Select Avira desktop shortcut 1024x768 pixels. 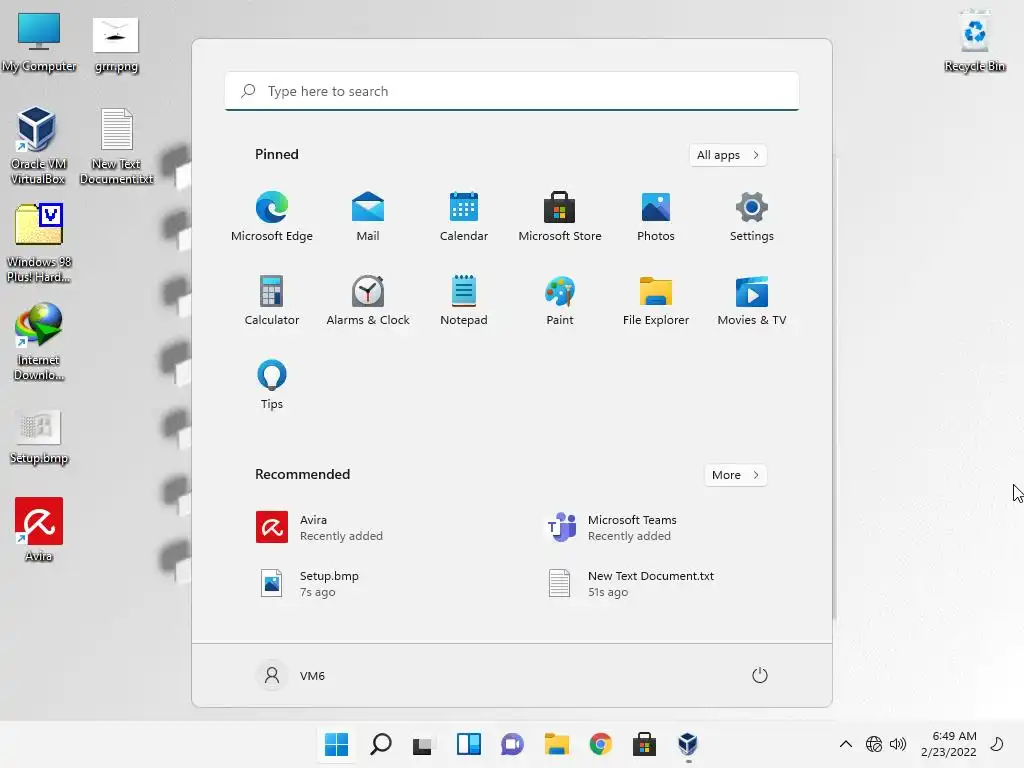coord(39,530)
